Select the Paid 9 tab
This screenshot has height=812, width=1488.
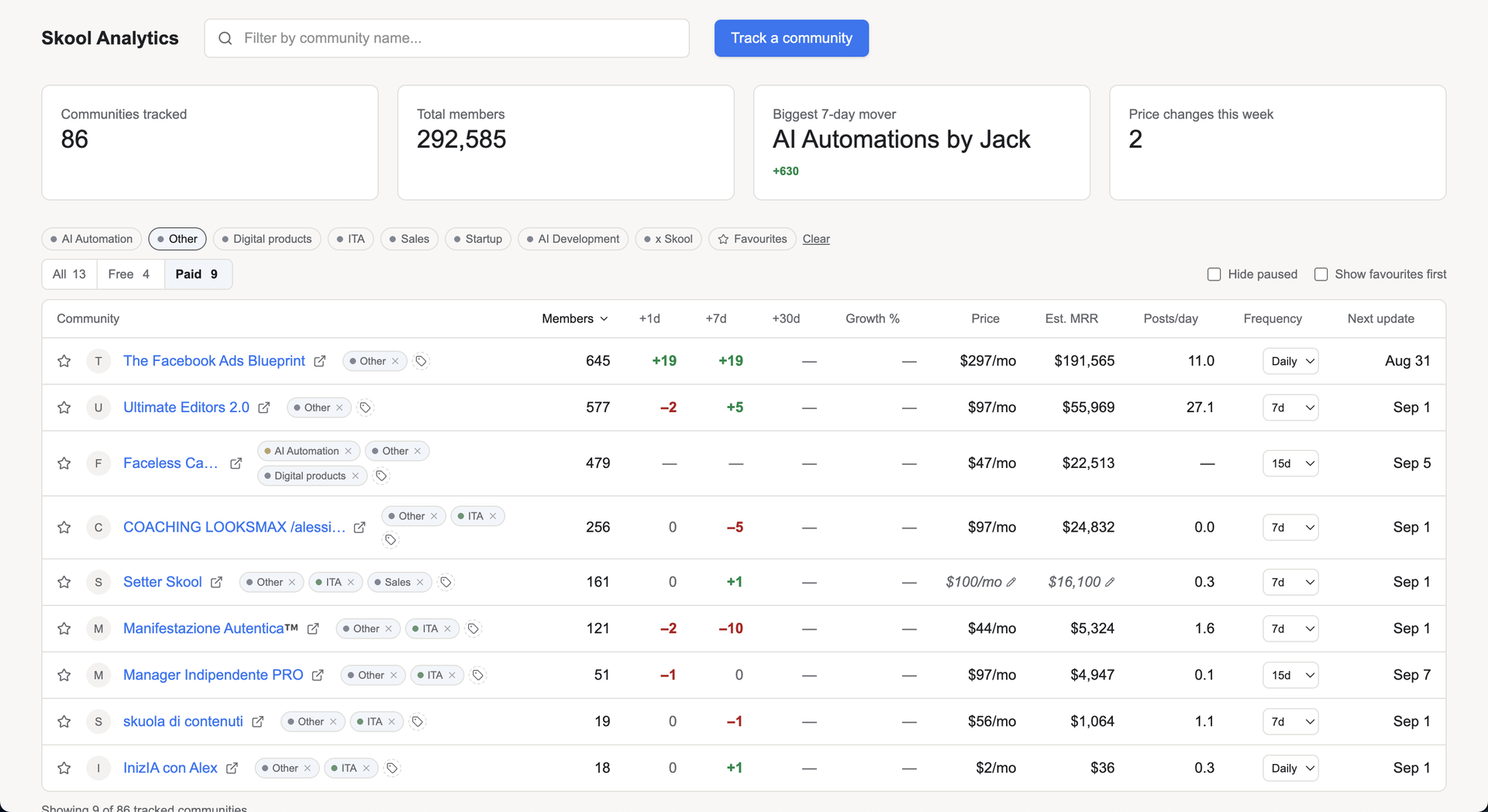pyautogui.click(x=198, y=274)
